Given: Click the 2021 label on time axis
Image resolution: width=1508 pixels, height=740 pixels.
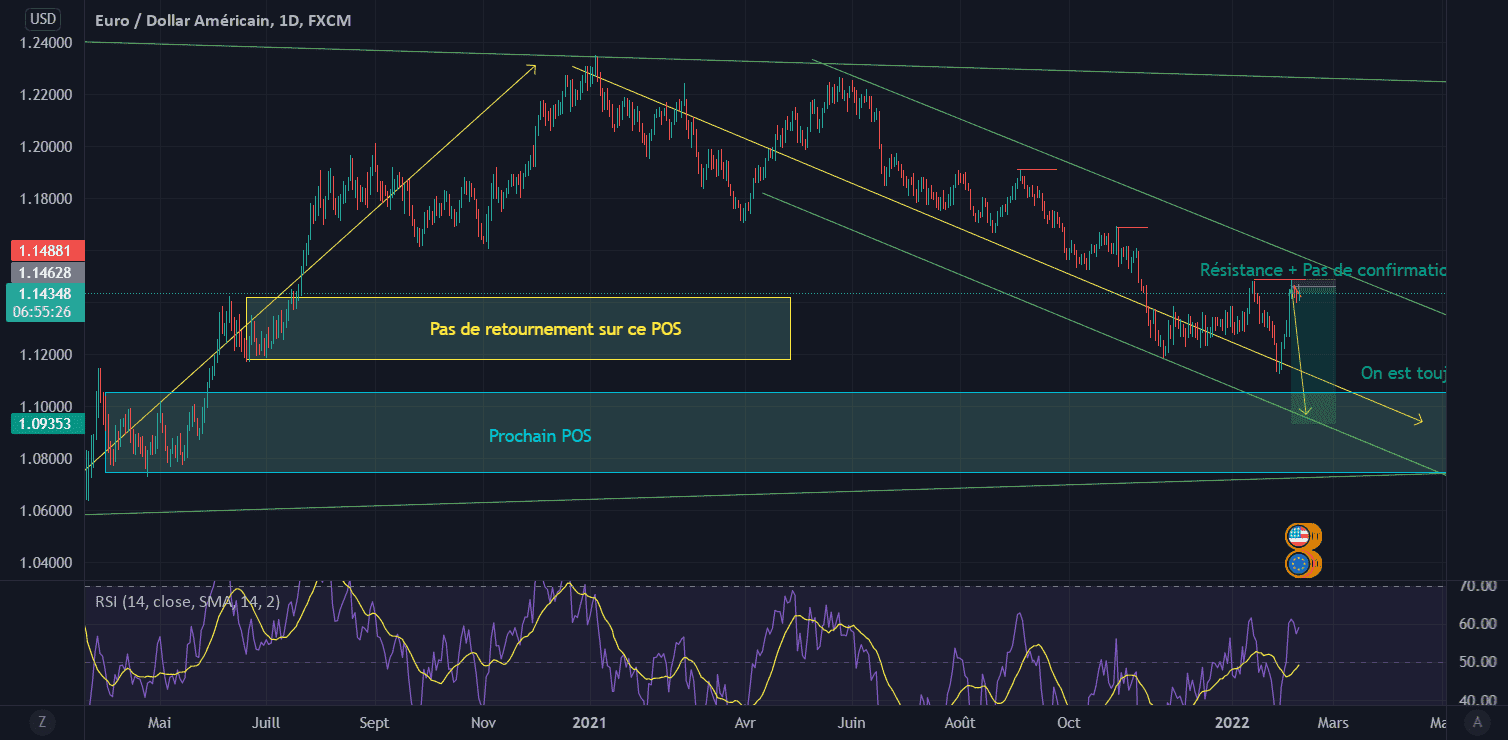Looking at the screenshot, I should tap(590, 722).
